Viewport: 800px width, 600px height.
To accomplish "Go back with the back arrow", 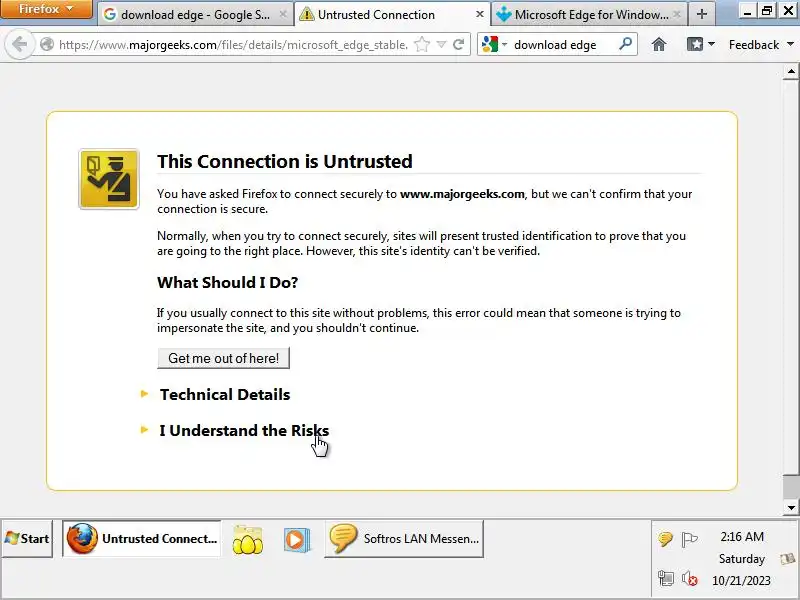I will (19, 44).
